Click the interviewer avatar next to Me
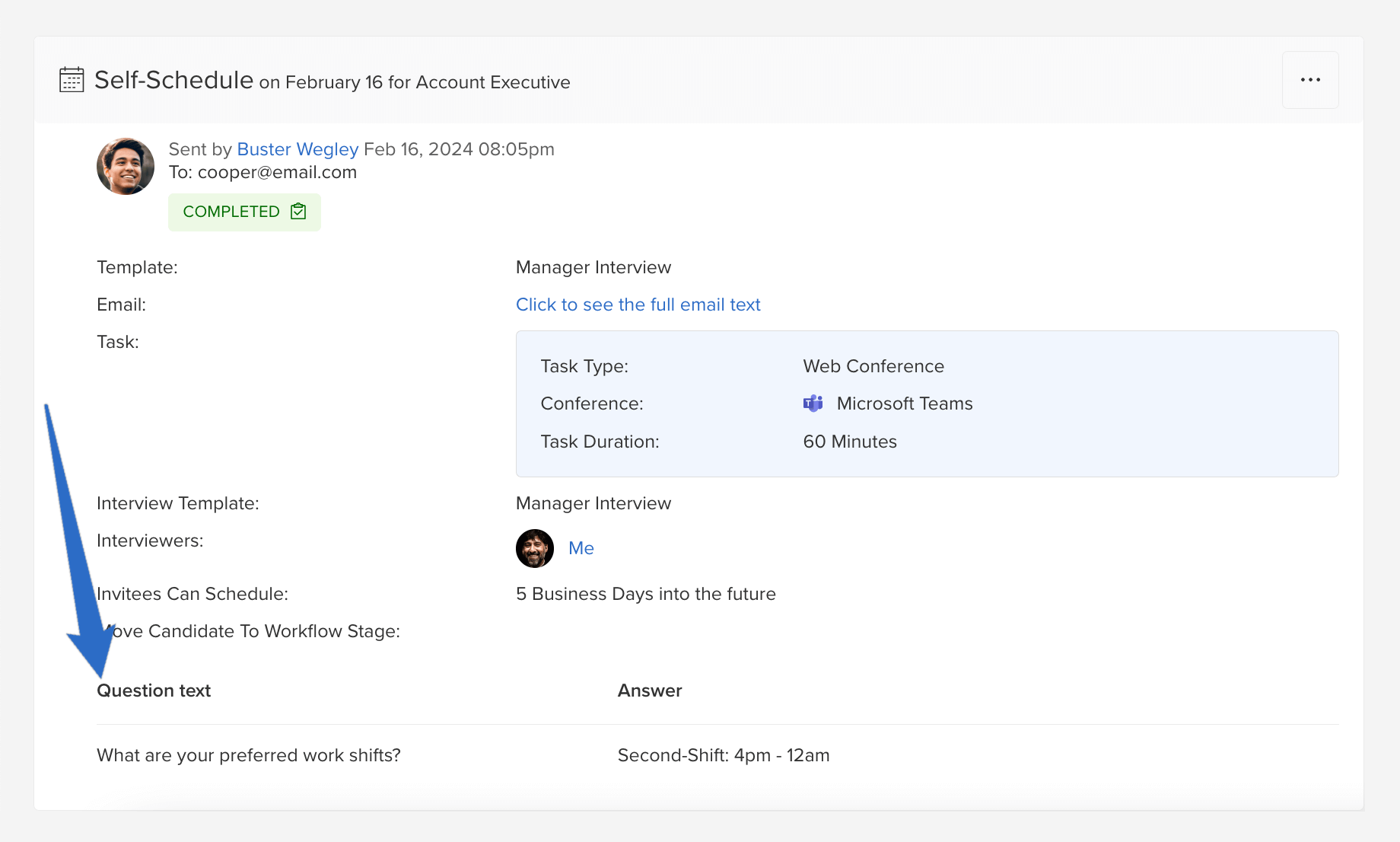Image resolution: width=1400 pixels, height=842 pixels. [535, 548]
